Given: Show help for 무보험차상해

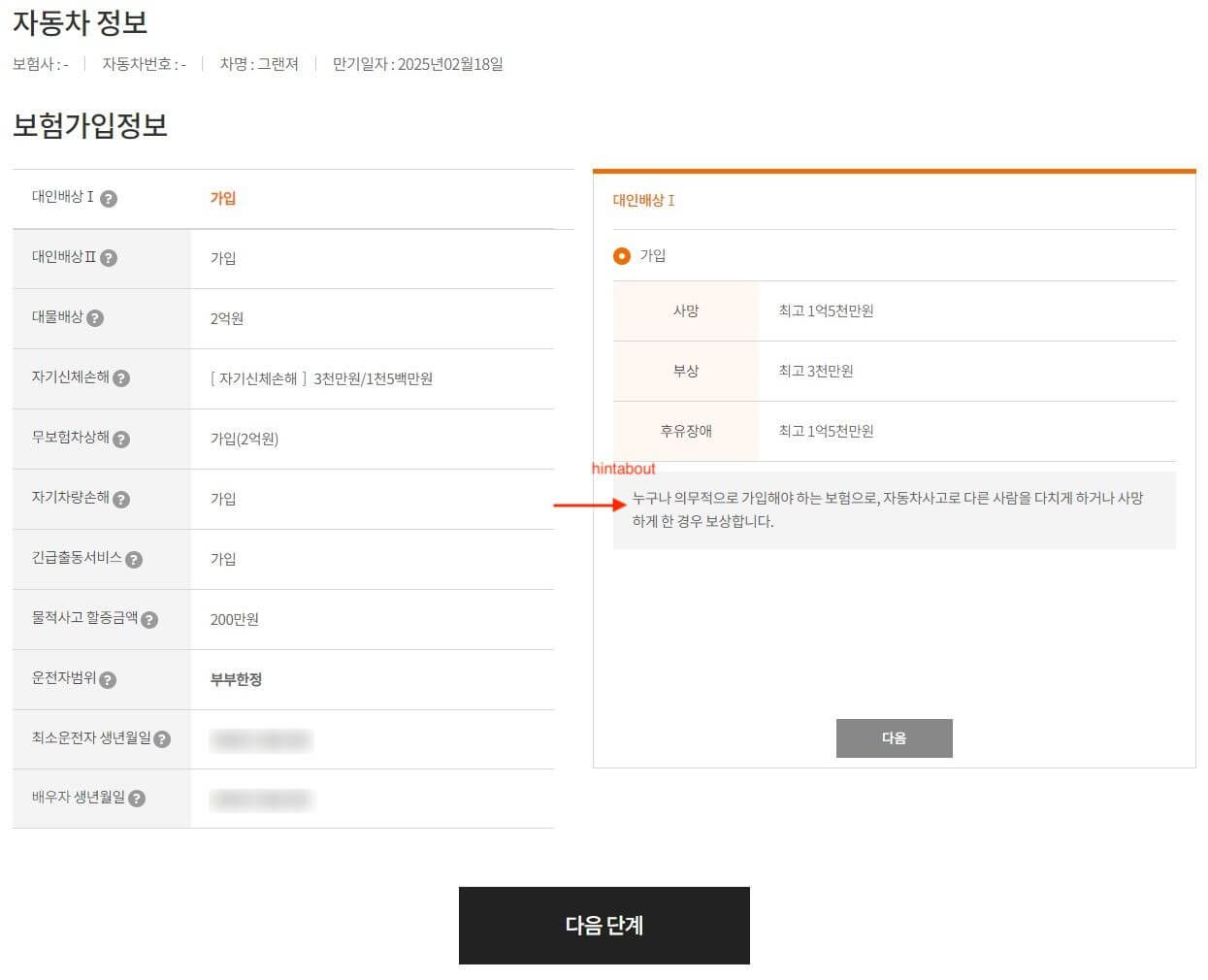Looking at the screenshot, I should pyautogui.click(x=121, y=439).
